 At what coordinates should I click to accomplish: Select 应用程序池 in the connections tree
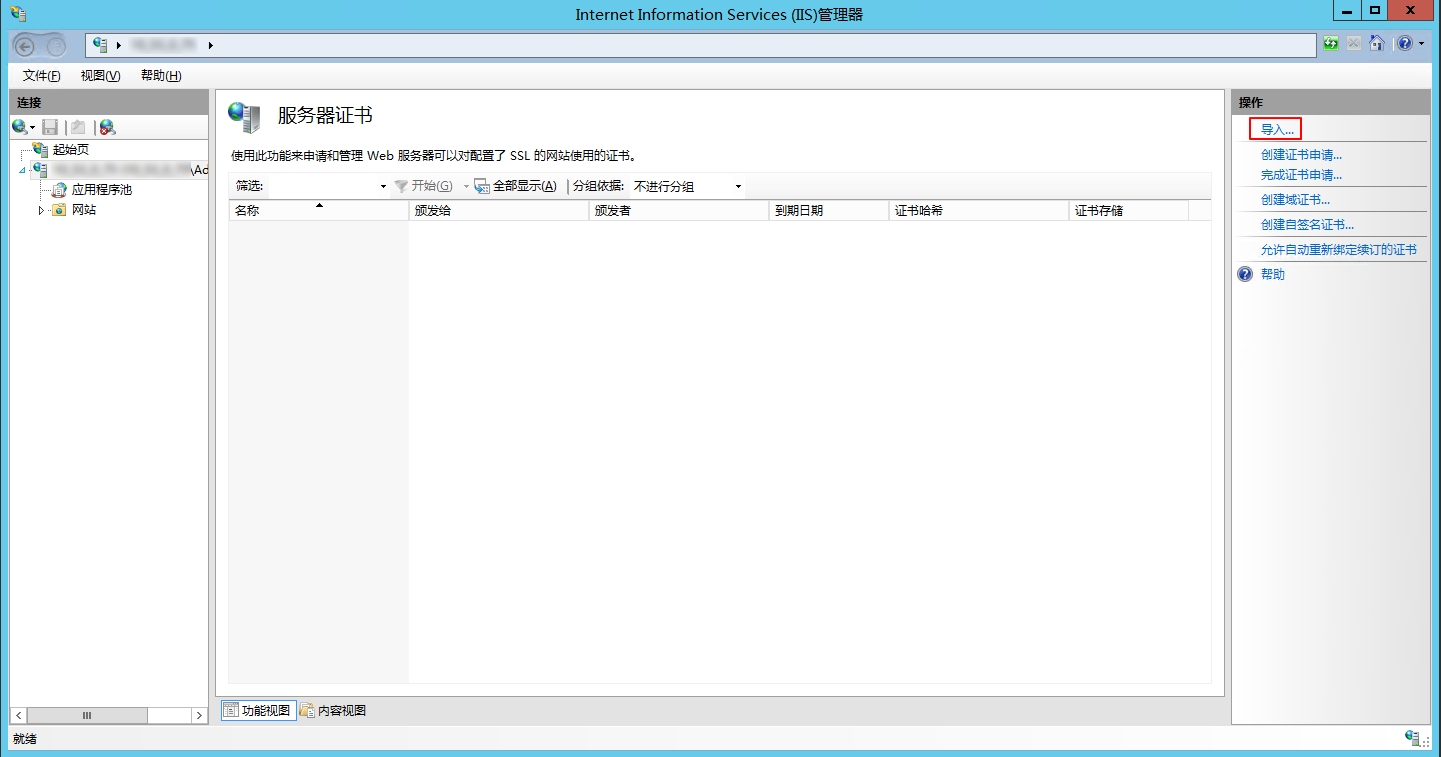[101, 189]
